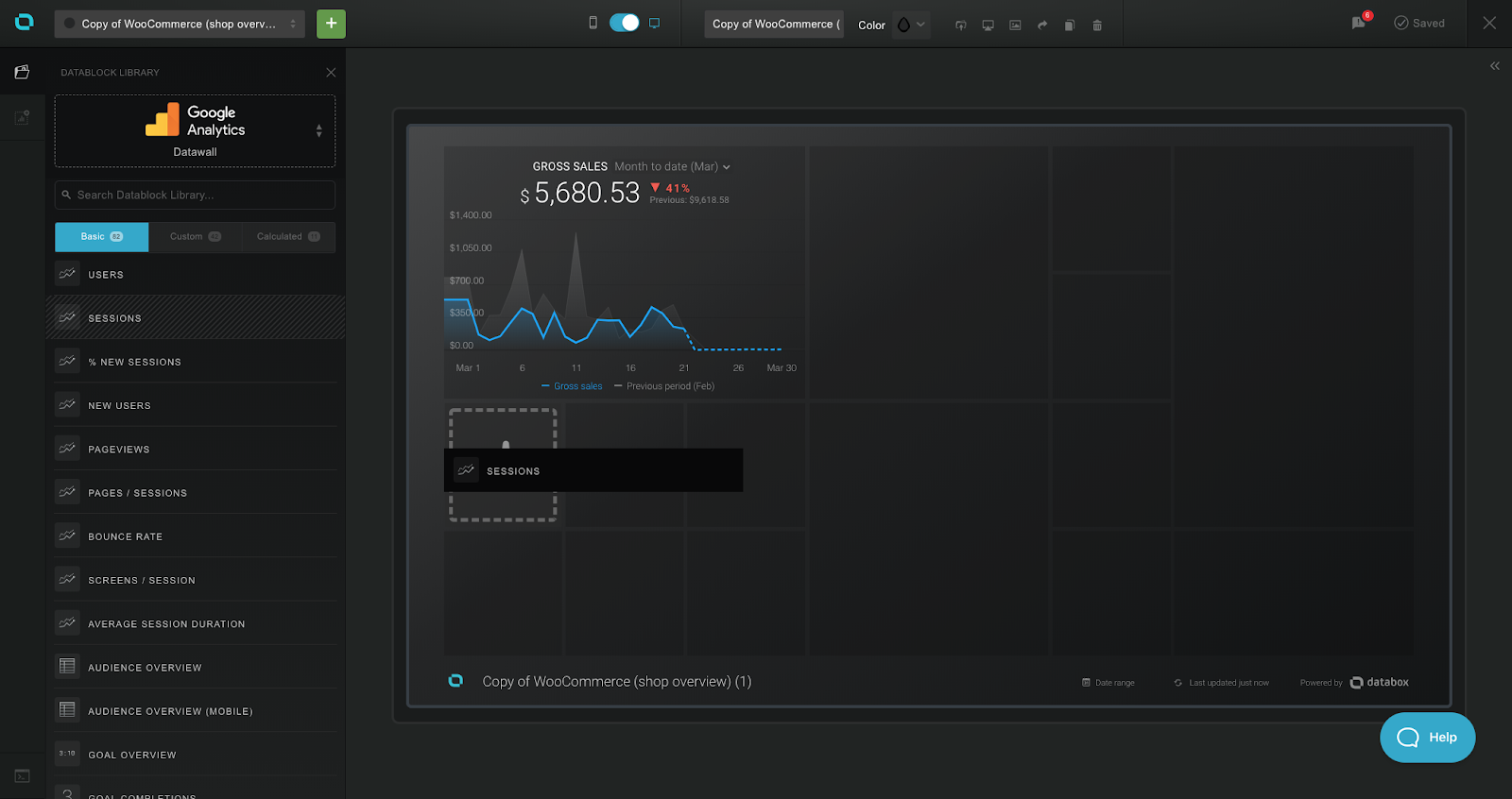Open the notifications chat icon with badge

point(1360,21)
